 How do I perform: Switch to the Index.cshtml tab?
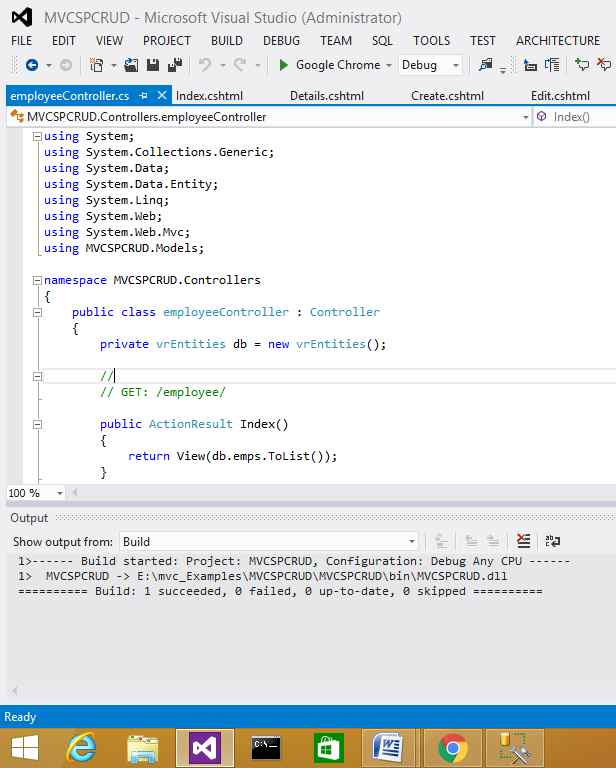tap(209, 96)
